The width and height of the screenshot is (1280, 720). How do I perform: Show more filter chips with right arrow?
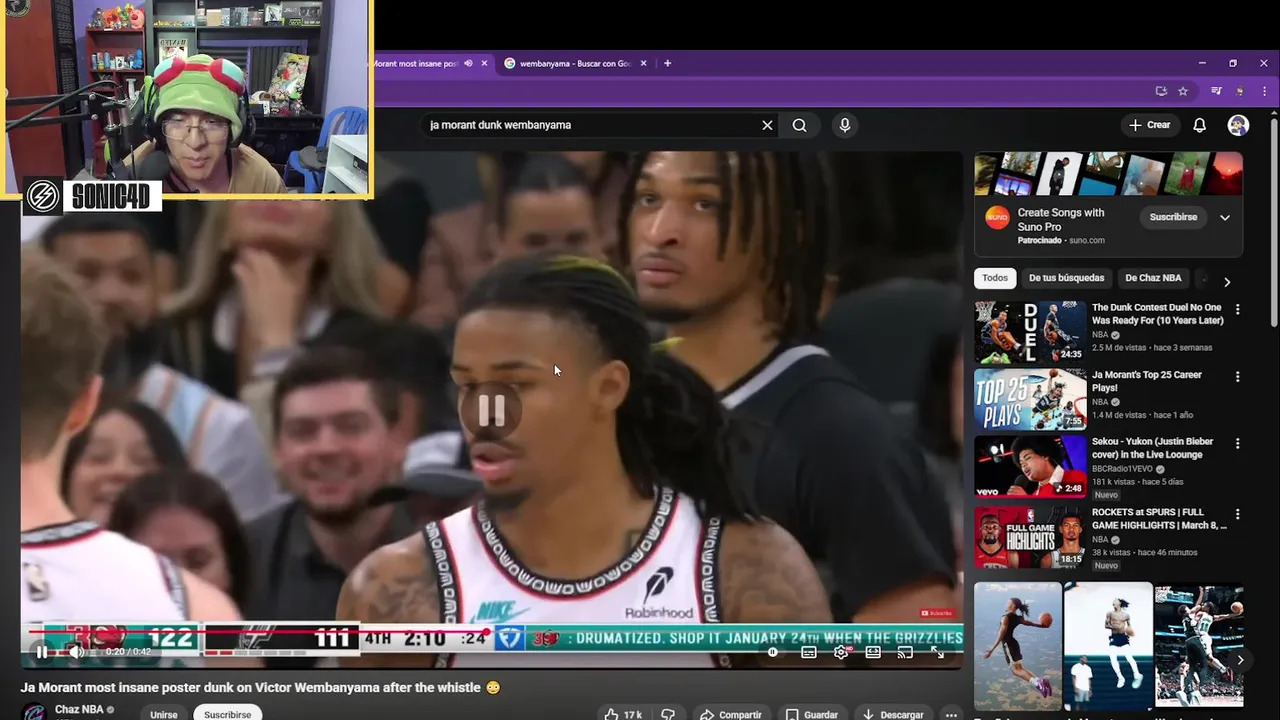pos(1227,282)
